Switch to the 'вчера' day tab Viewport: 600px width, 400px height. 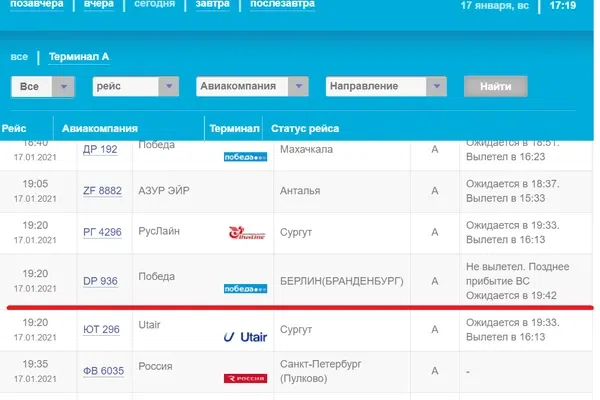coord(99,4)
